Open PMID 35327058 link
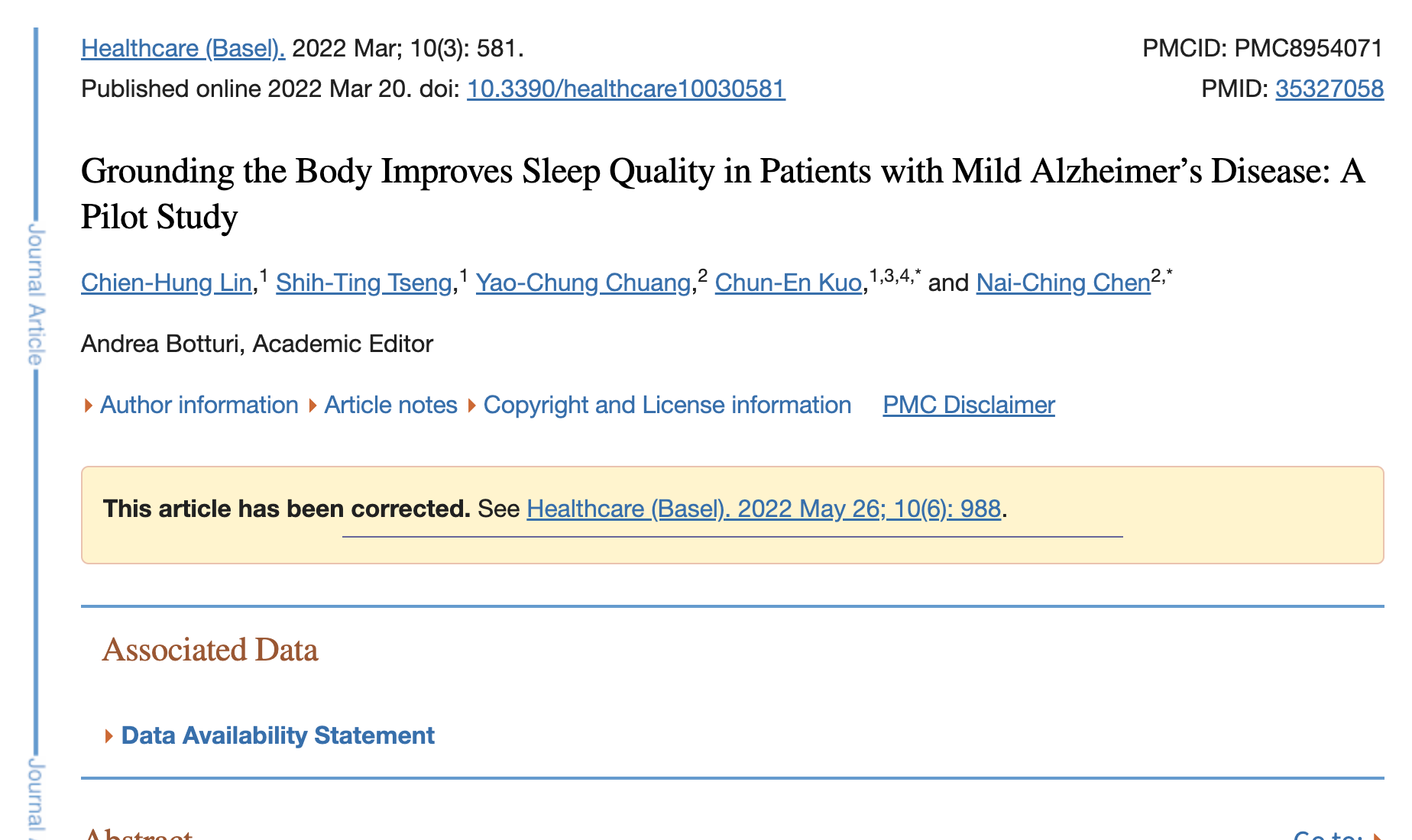Viewport: 1412px width, 840px height. [1329, 89]
